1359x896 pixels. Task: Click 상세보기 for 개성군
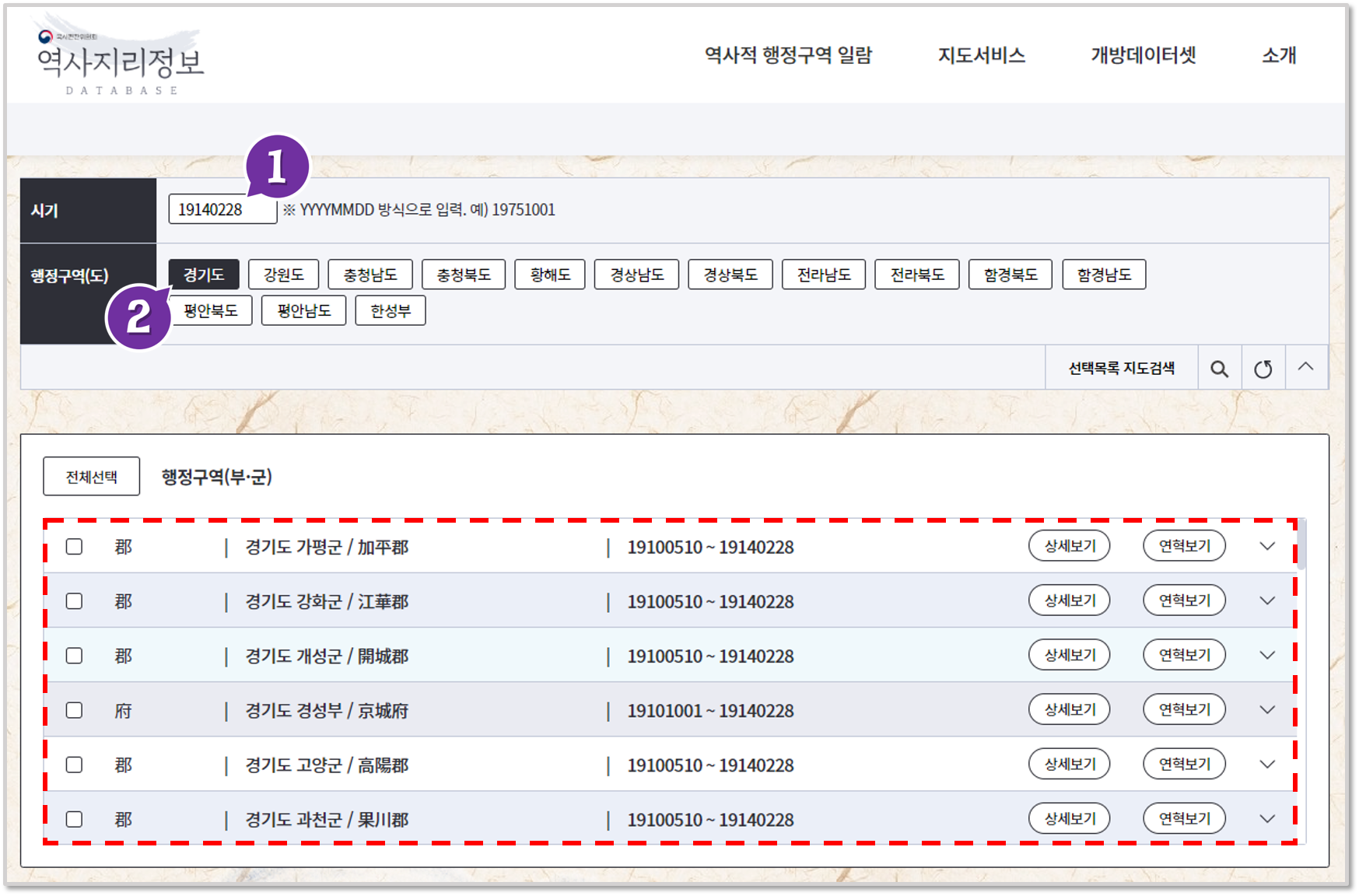click(x=1070, y=655)
